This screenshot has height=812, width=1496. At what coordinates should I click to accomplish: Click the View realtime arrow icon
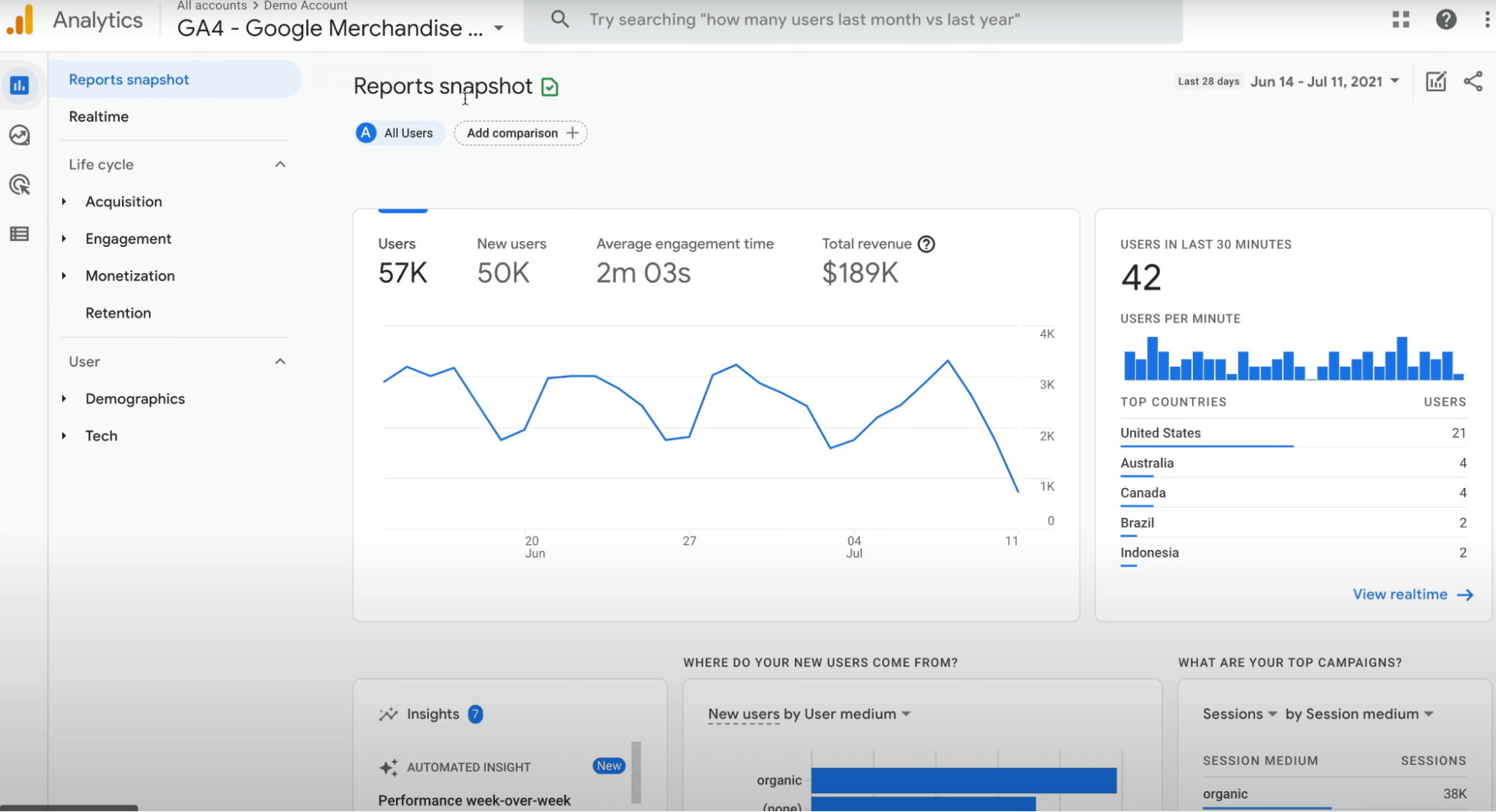click(x=1465, y=595)
